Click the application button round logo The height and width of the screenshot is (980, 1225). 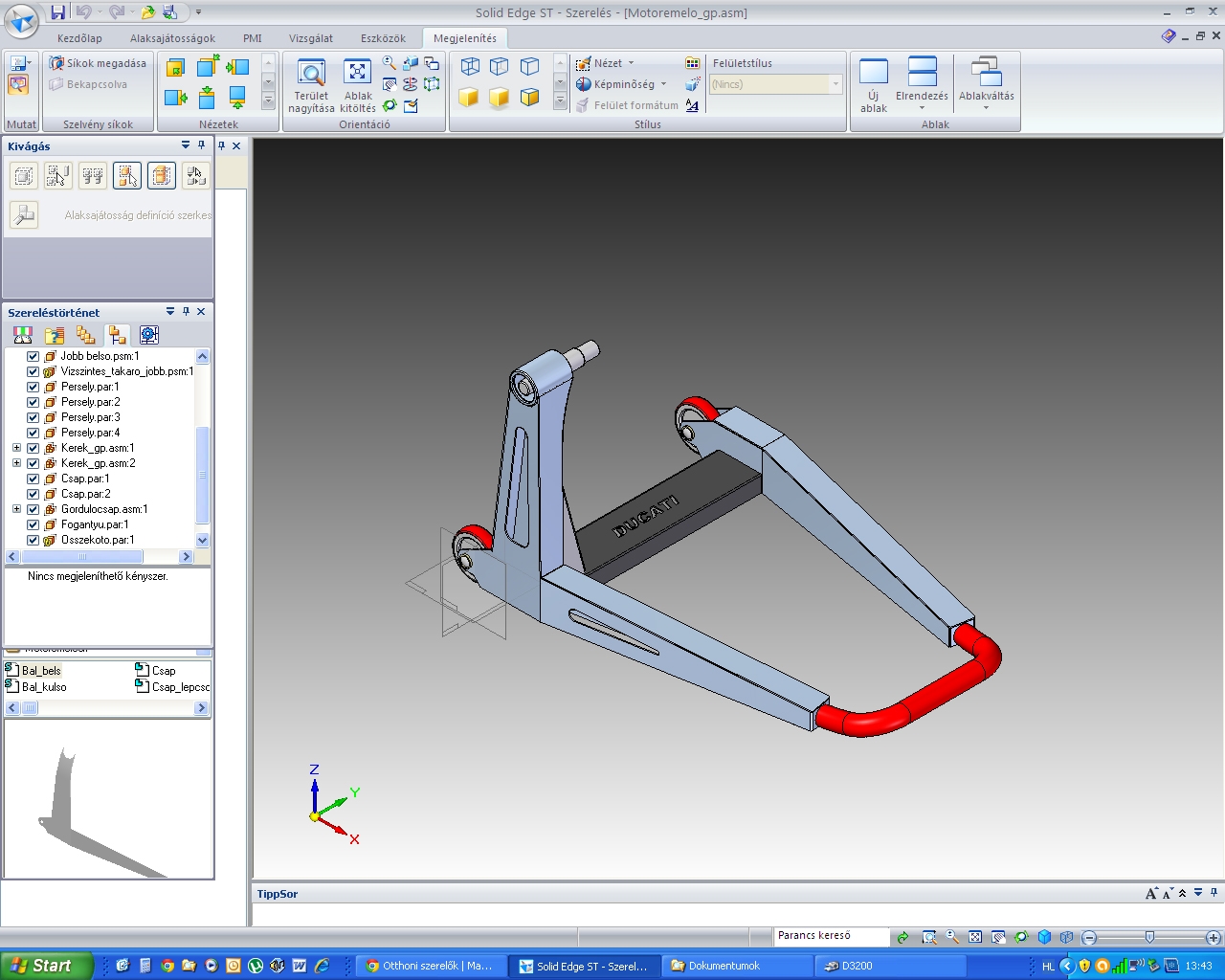21,20
